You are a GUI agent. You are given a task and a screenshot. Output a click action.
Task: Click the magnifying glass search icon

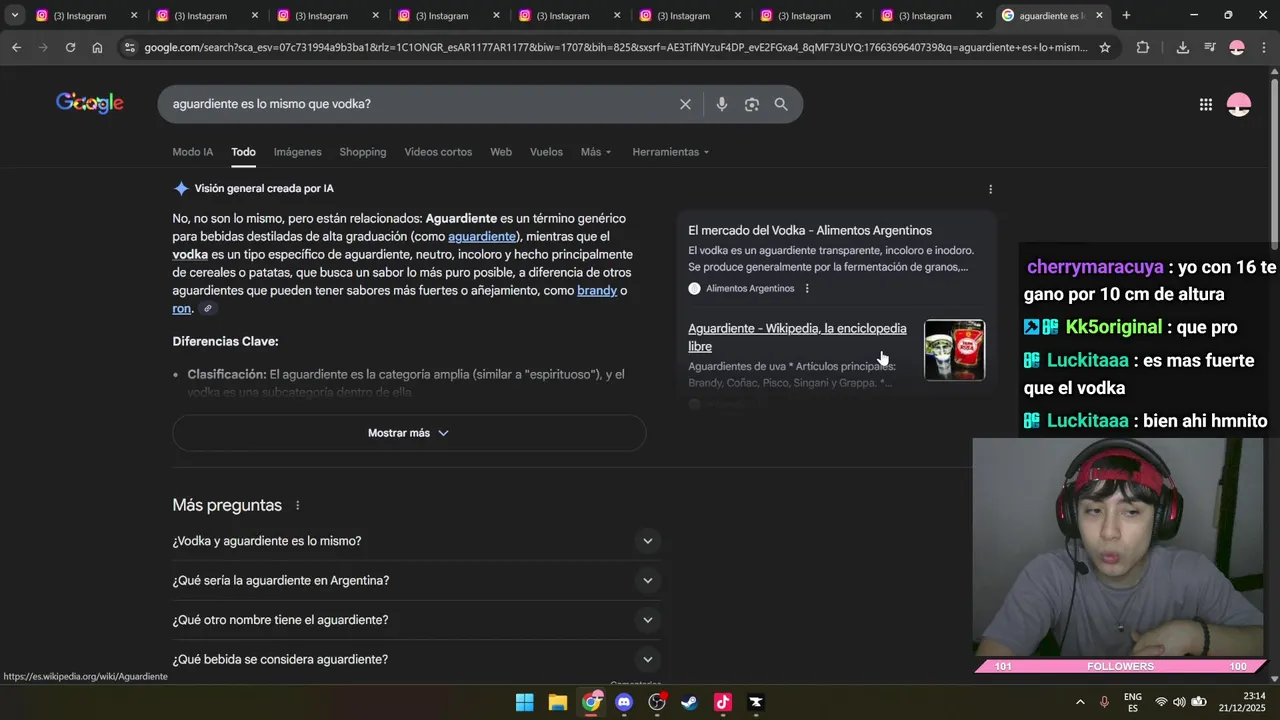coord(781,104)
